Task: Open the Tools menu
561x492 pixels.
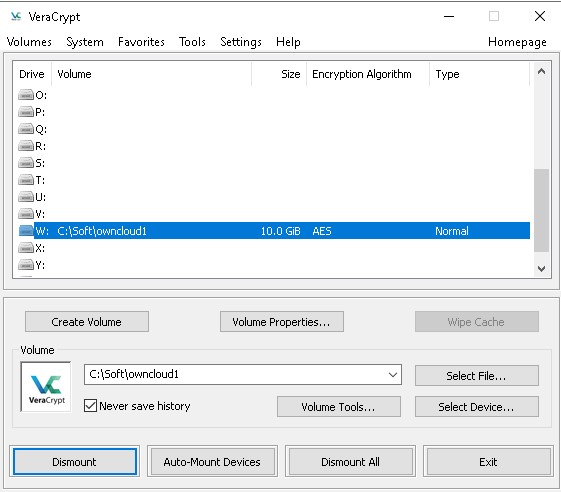Action: [x=192, y=42]
